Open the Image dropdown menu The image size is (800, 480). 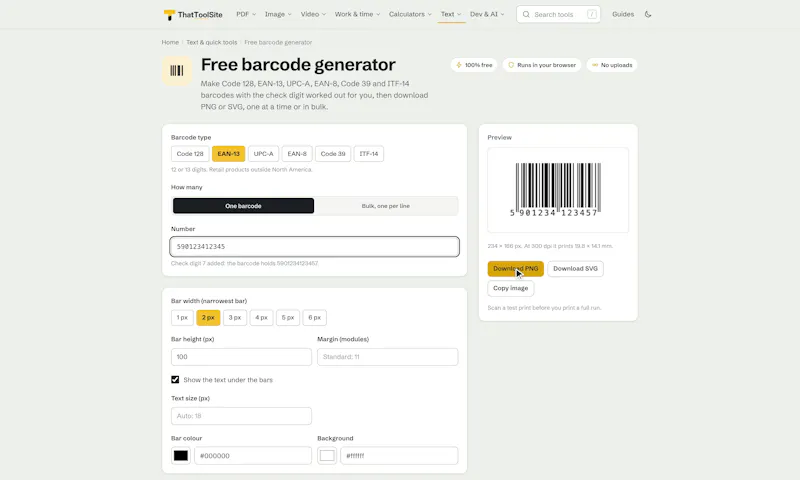pyautogui.click(x=278, y=14)
